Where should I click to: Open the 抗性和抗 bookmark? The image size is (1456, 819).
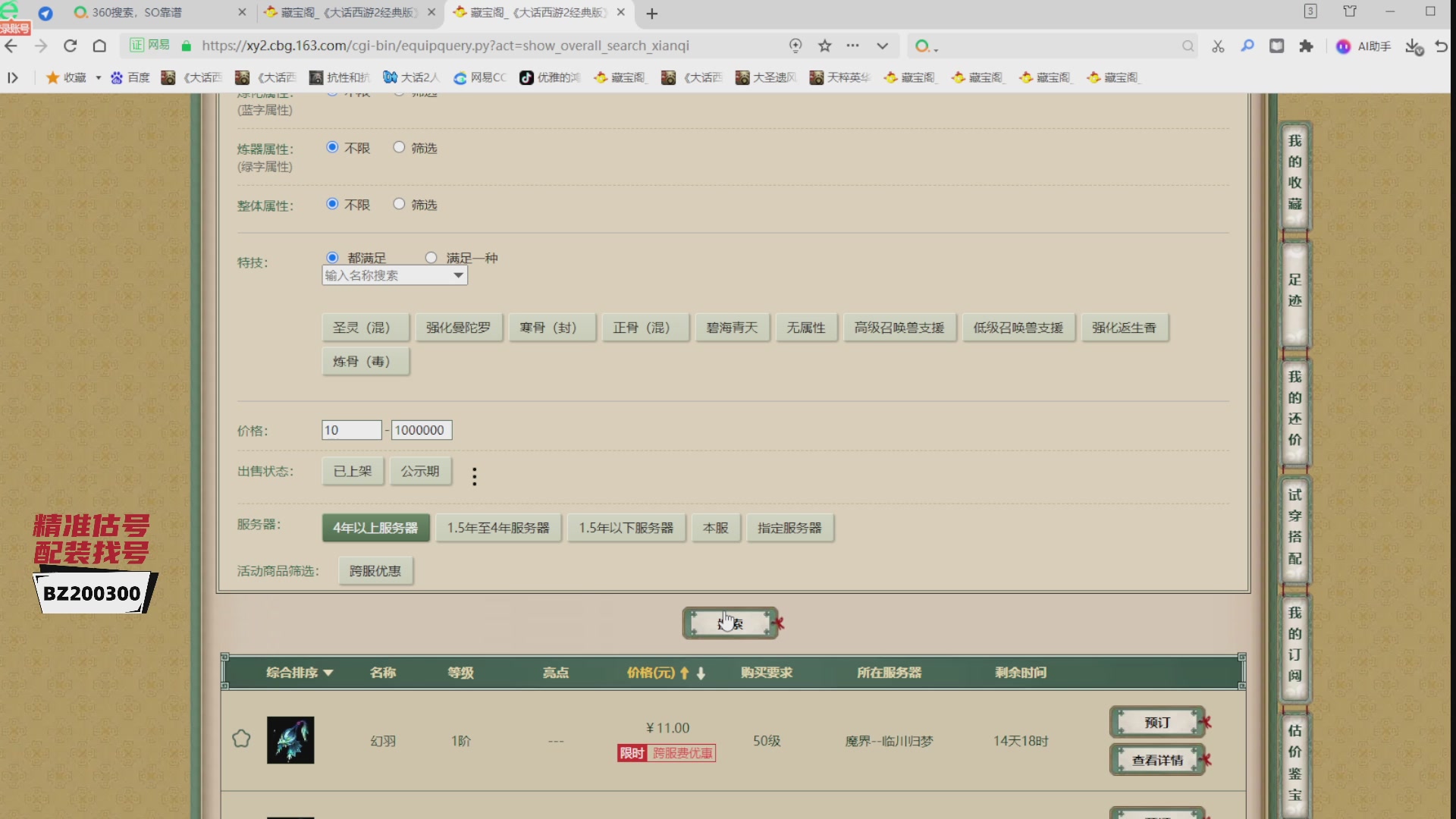[340, 77]
